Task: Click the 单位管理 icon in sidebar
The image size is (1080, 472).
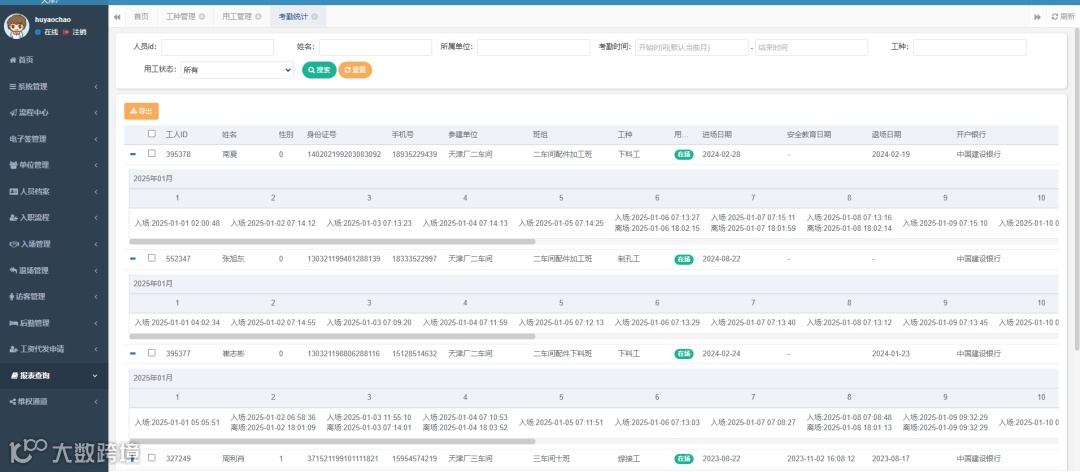Action: click(x=12, y=165)
